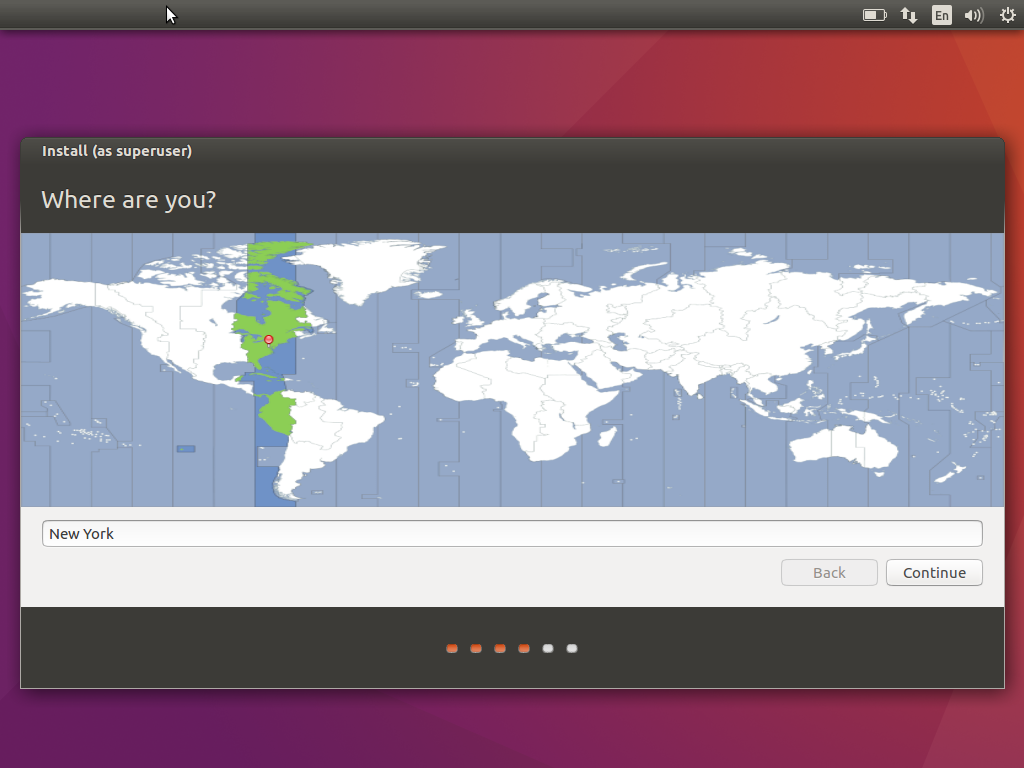Click the "Where are you?" heading
Image resolution: width=1024 pixels, height=768 pixels.
pyautogui.click(x=129, y=200)
